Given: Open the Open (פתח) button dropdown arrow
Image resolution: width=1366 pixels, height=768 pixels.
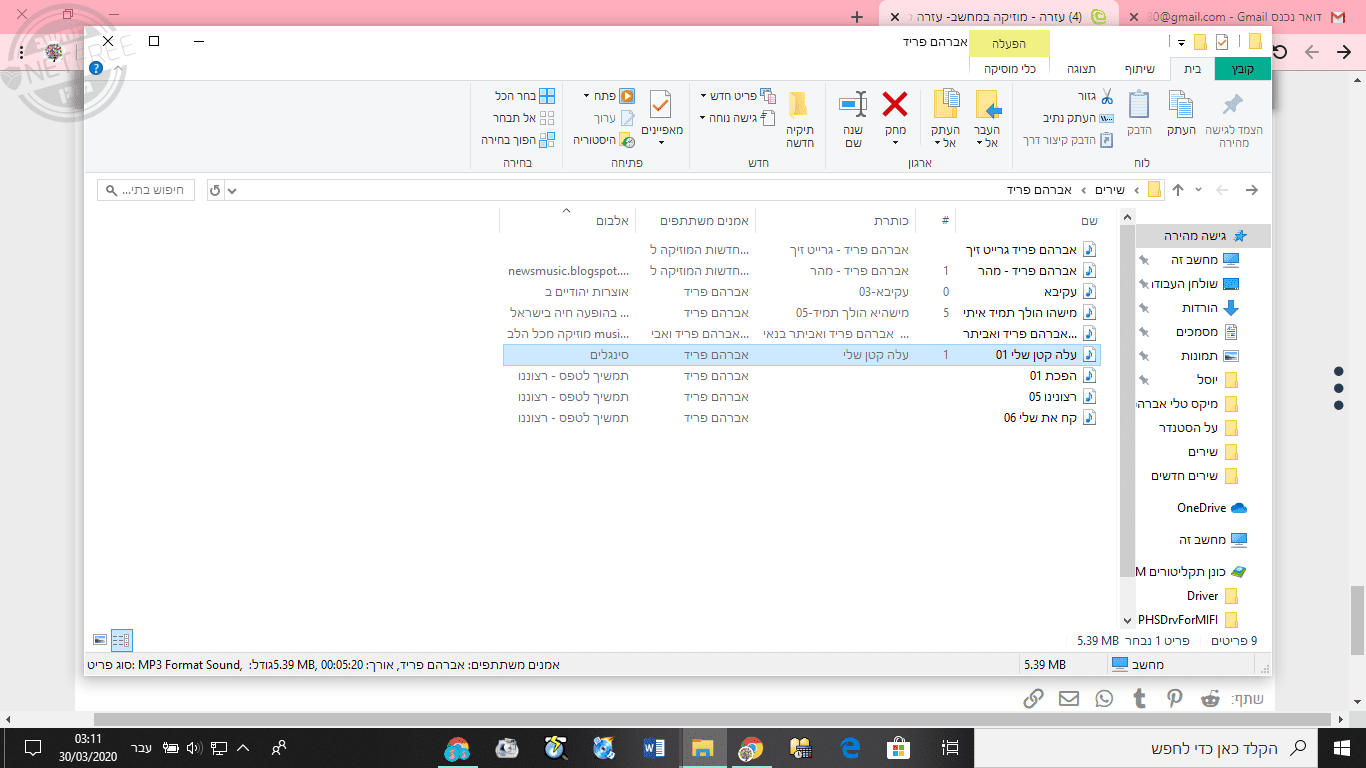Looking at the screenshot, I should 586,96.
